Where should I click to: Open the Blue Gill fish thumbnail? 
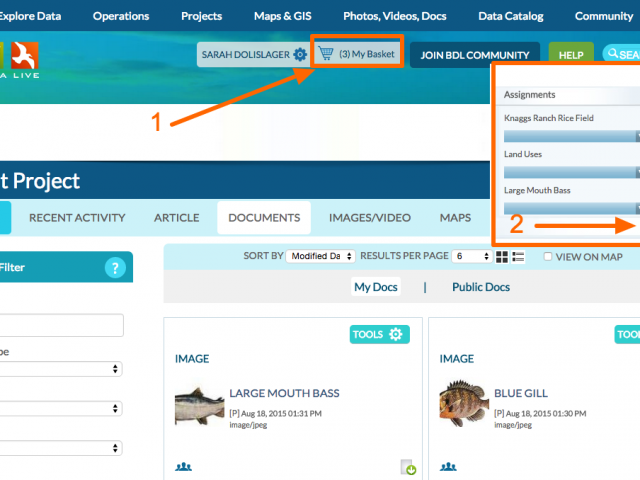tap(464, 404)
